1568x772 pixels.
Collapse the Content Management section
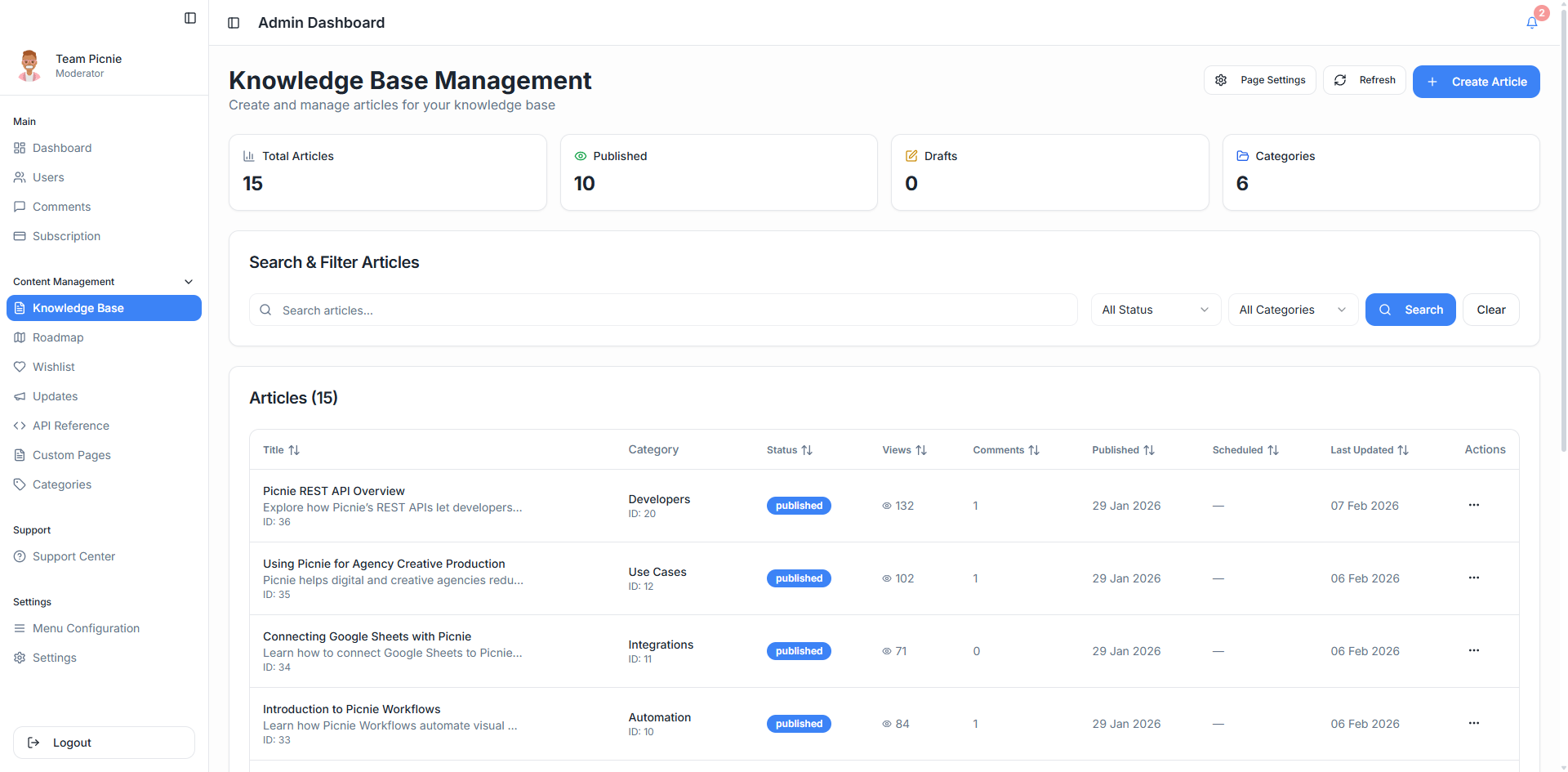click(x=189, y=282)
